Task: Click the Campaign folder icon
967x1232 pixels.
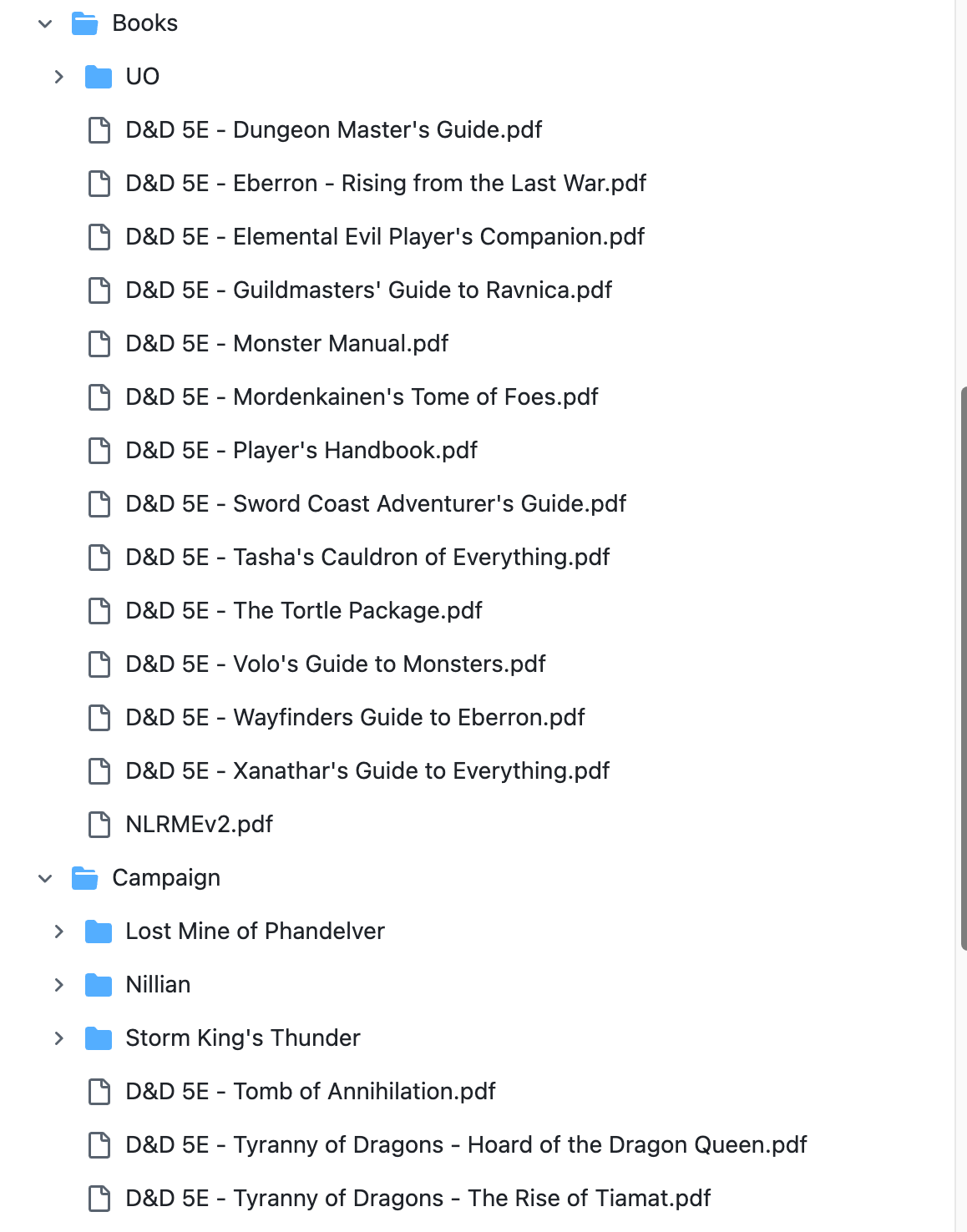Action: pyautogui.click(x=87, y=877)
